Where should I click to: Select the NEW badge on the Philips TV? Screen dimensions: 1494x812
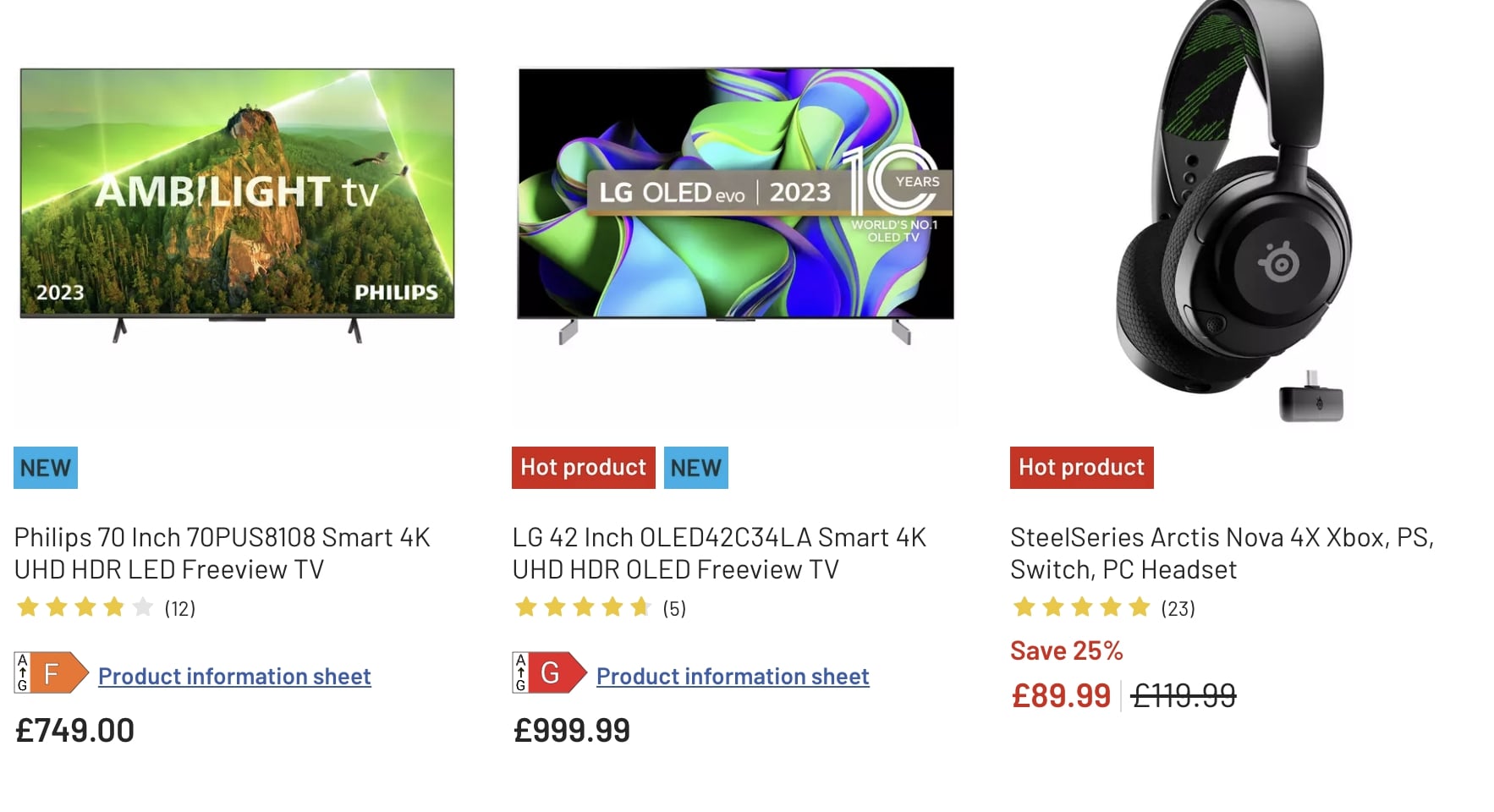(45, 467)
